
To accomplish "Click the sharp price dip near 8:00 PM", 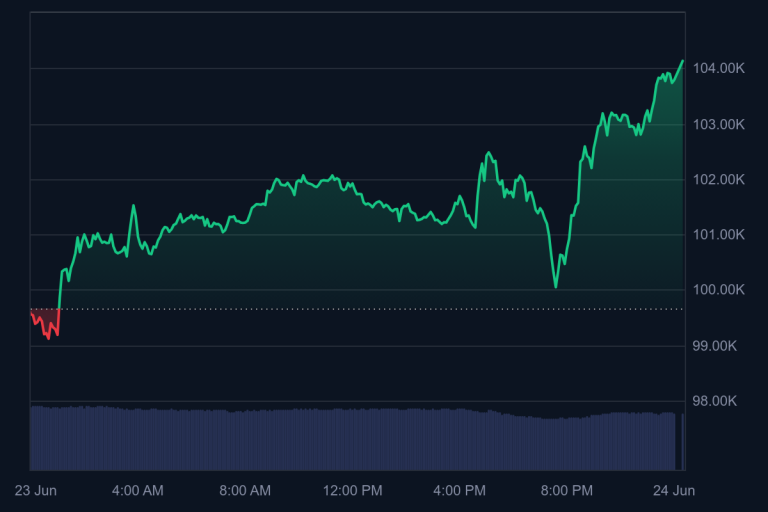I will (x=556, y=286).
